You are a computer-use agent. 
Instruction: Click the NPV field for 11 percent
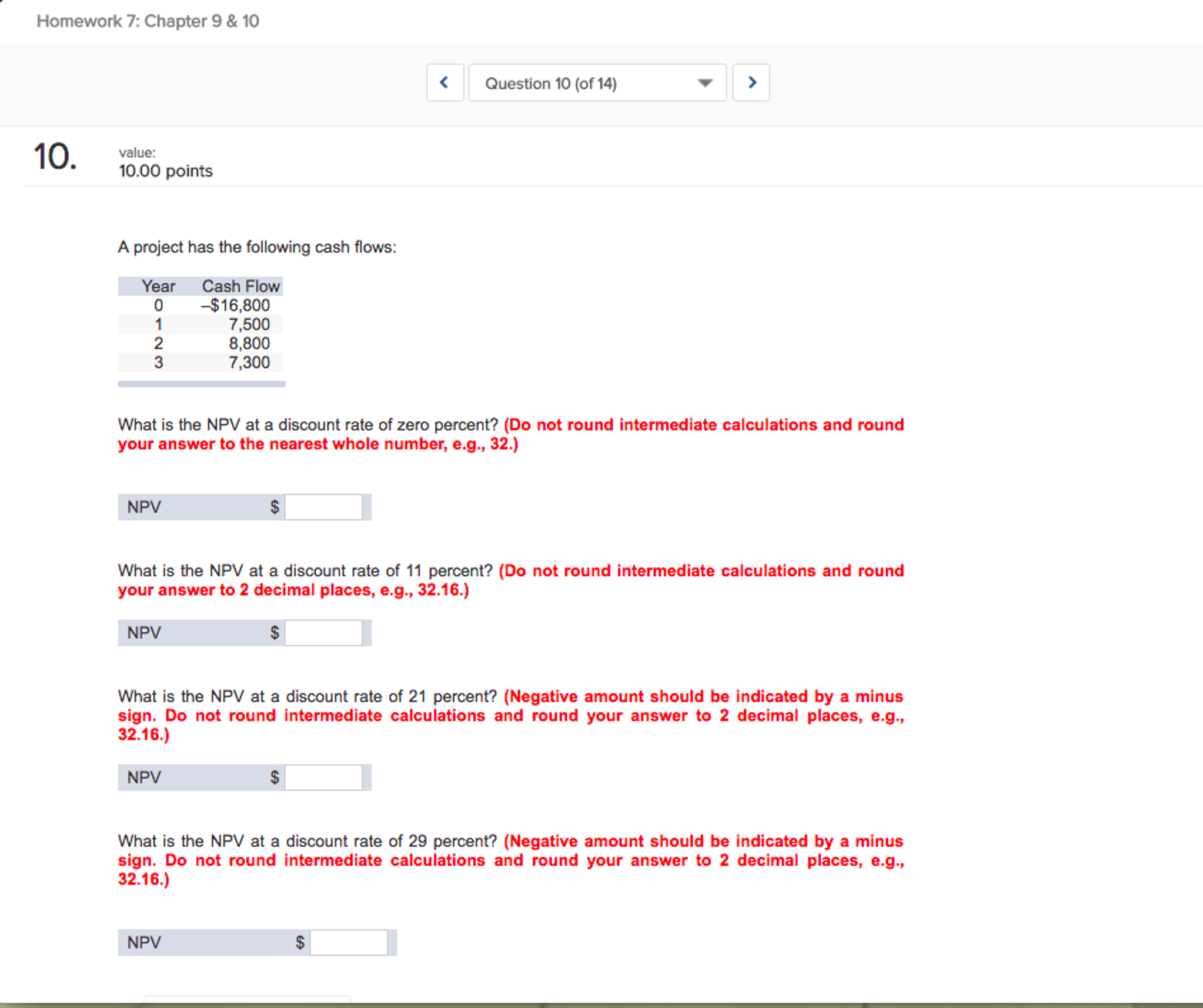point(323,633)
